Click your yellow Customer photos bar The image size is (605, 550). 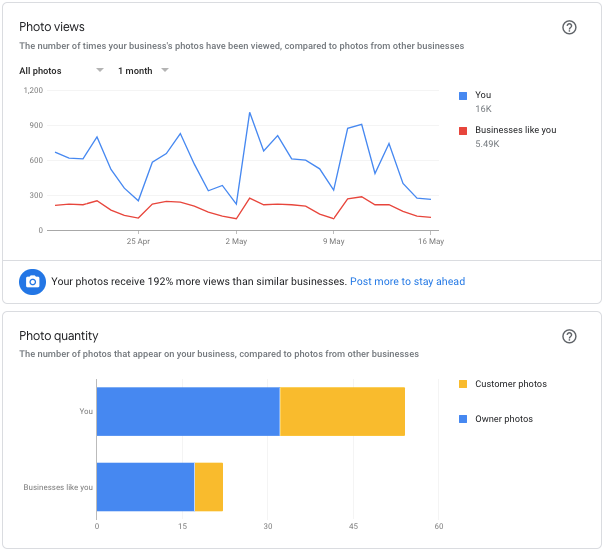click(343, 412)
